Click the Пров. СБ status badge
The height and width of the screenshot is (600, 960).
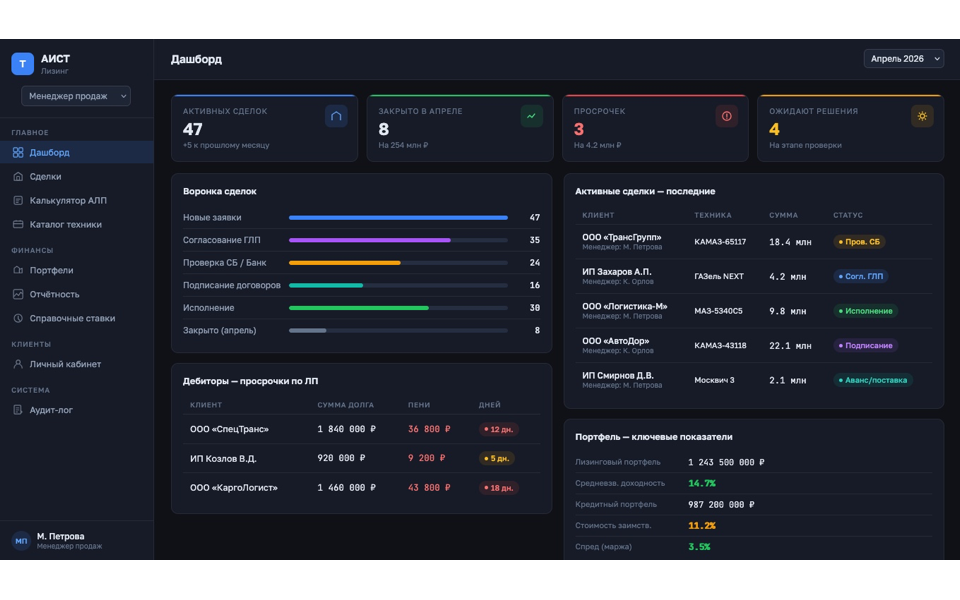tap(859, 242)
